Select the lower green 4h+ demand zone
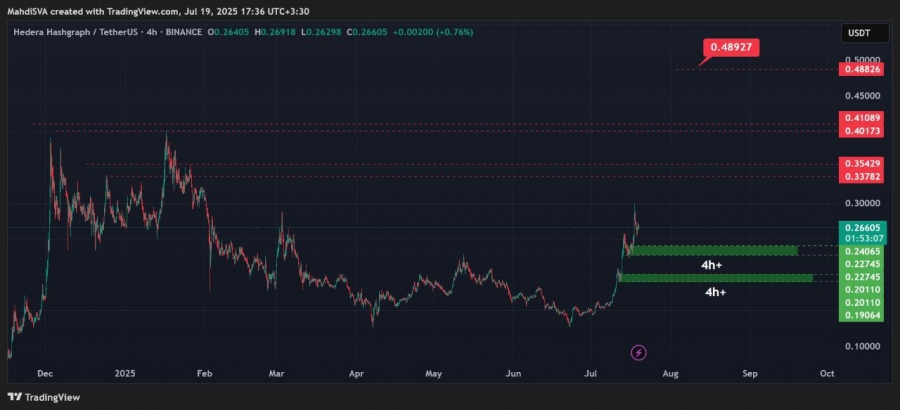This screenshot has height=410, width=900. 716,278
